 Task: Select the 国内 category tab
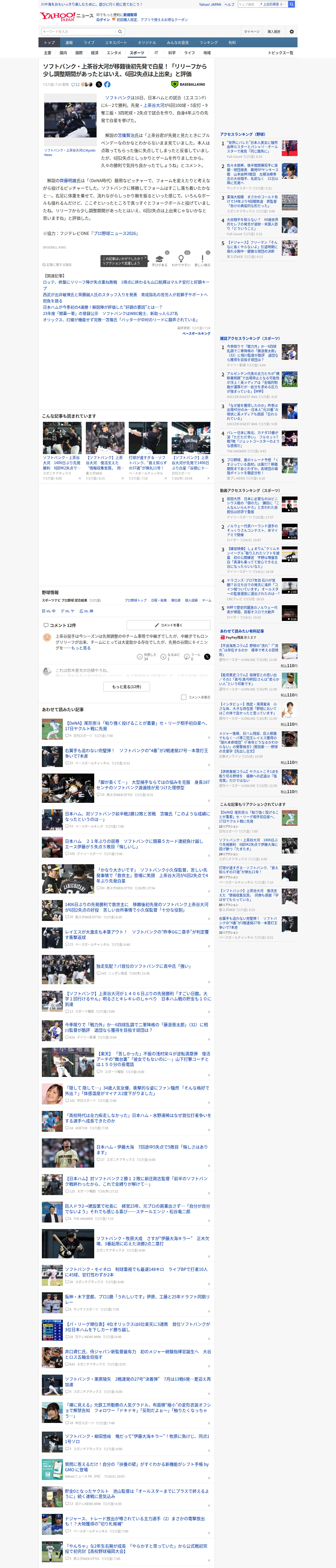(x=63, y=53)
